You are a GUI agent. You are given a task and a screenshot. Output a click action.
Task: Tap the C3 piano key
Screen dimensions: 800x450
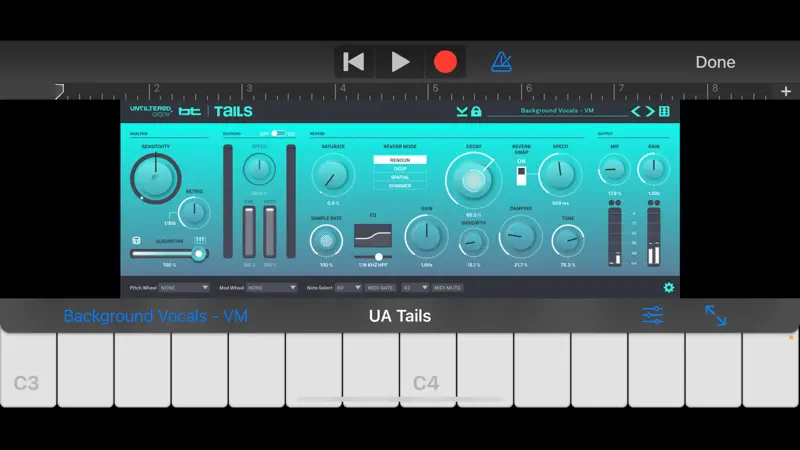[x=28, y=370]
